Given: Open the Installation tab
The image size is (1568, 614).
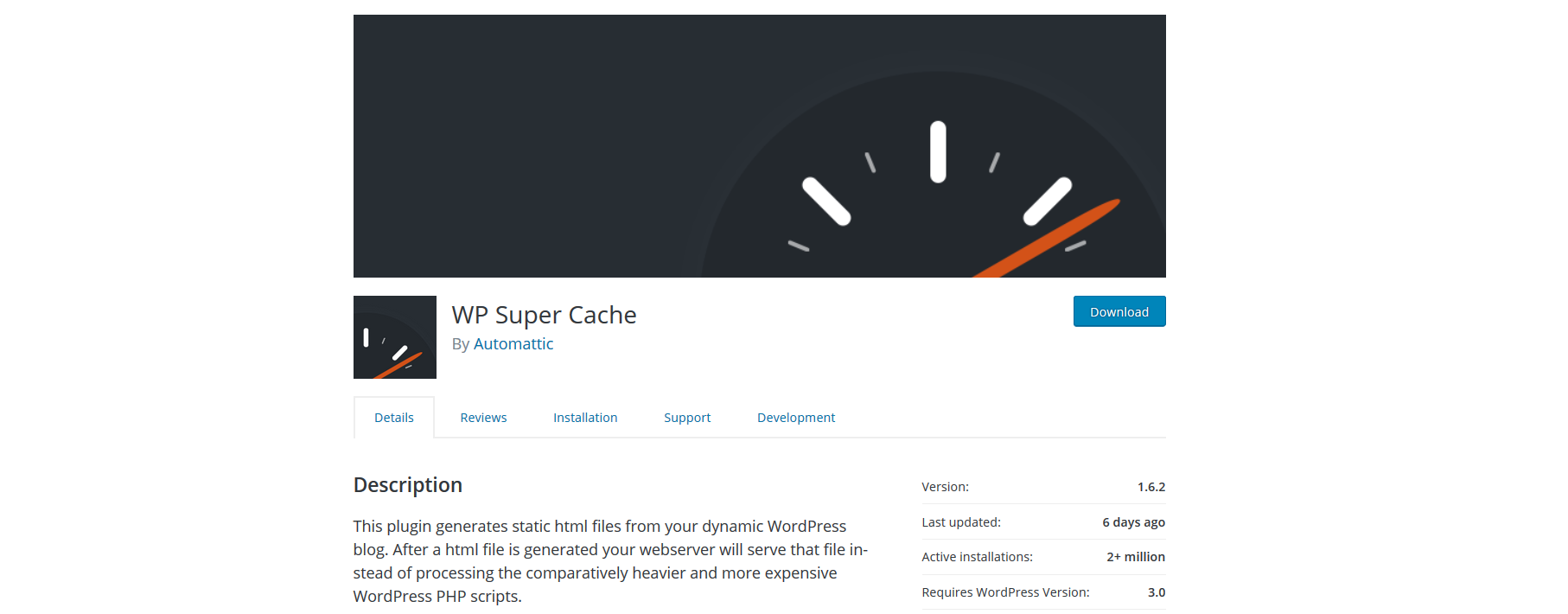Looking at the screenshot, I should pos(585,418).
